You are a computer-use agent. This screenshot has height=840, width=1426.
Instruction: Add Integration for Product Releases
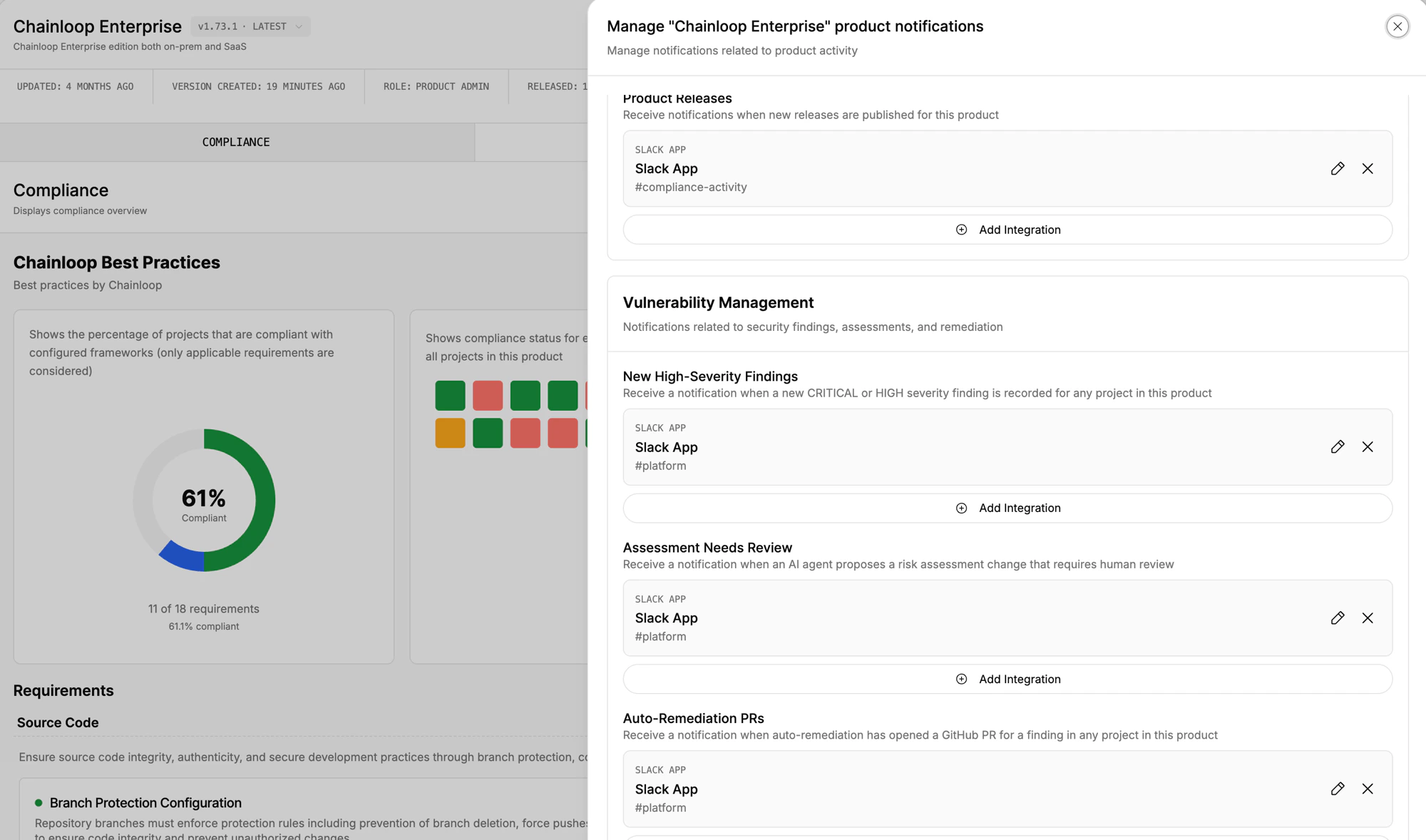click(x=1007, y=230)
